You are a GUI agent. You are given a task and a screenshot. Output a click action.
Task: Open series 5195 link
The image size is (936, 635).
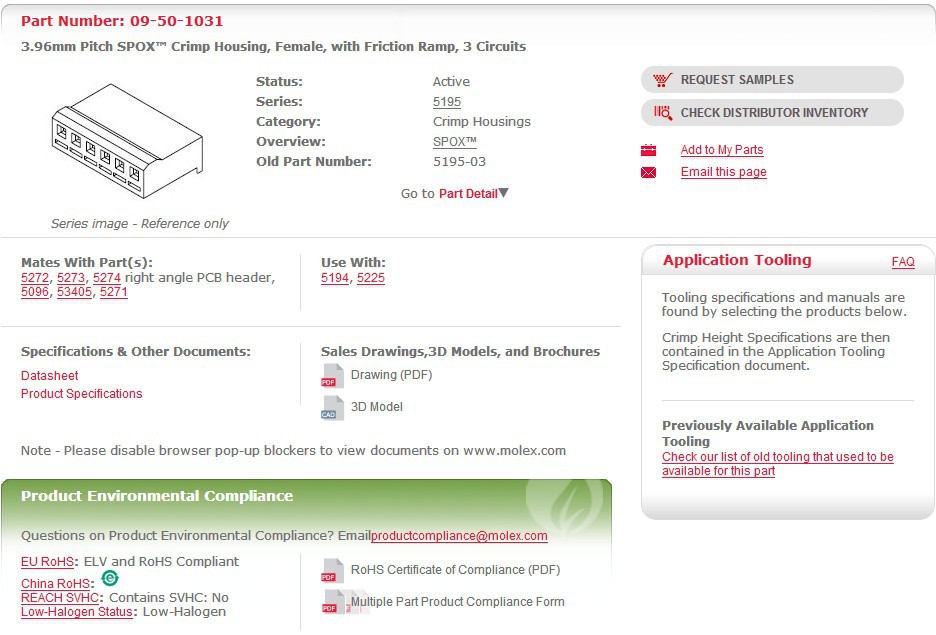coord(447,101)
